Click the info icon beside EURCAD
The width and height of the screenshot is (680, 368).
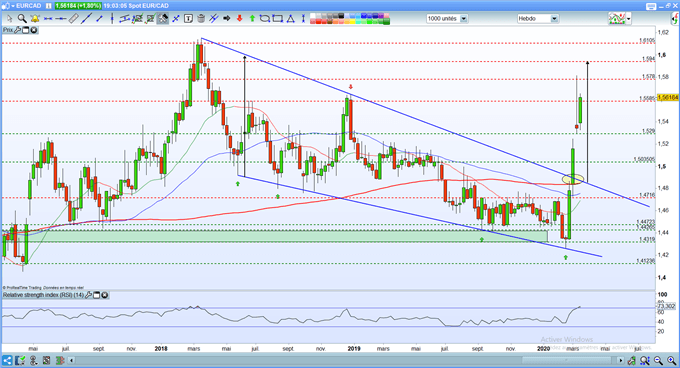click(x=48, y=6)
